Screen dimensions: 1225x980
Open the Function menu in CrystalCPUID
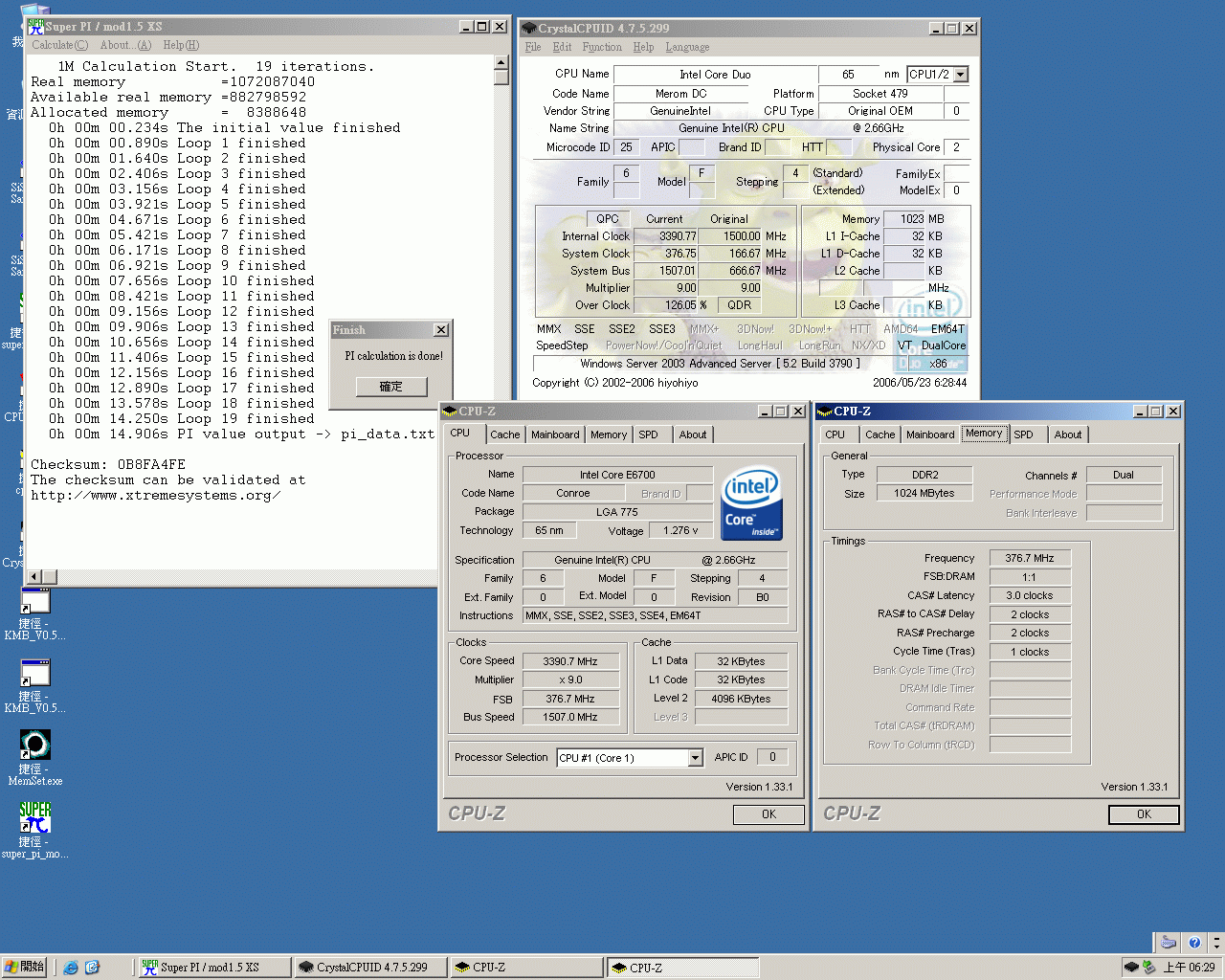[x=602, y=46]
